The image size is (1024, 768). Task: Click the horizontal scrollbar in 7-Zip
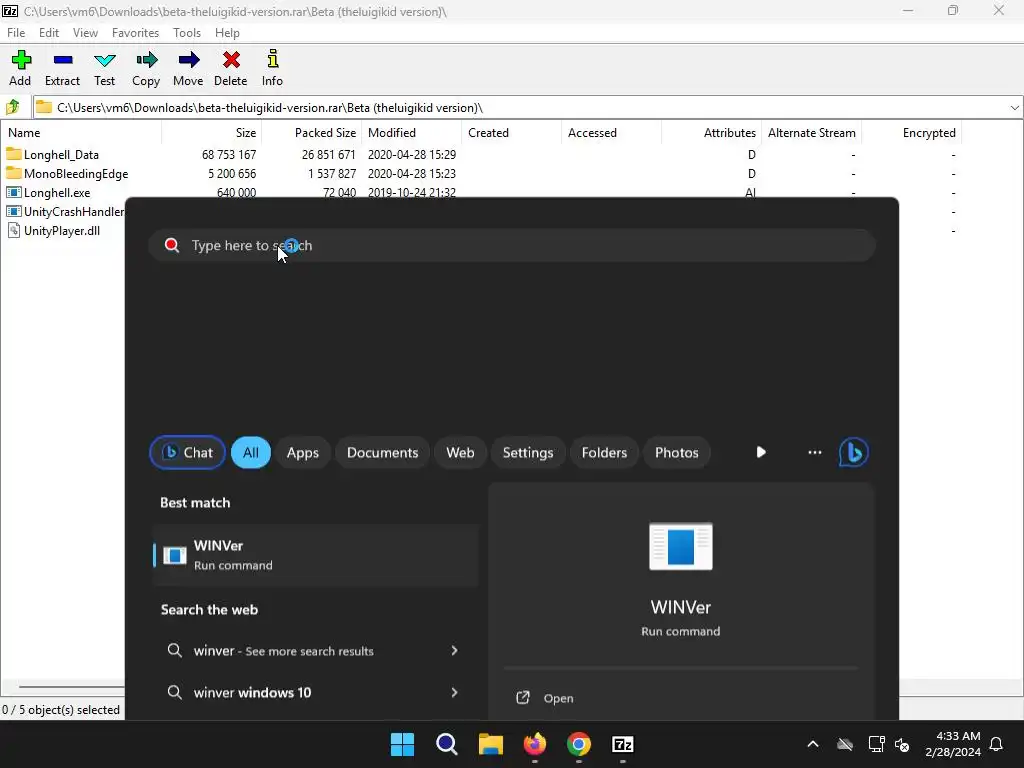[71, 687]
